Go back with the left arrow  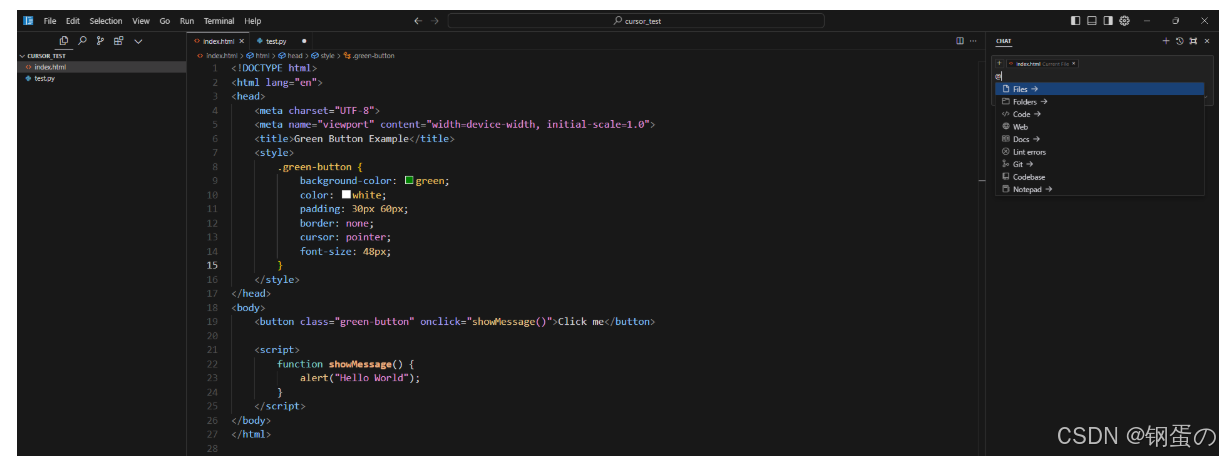click(x=418, y=20)
